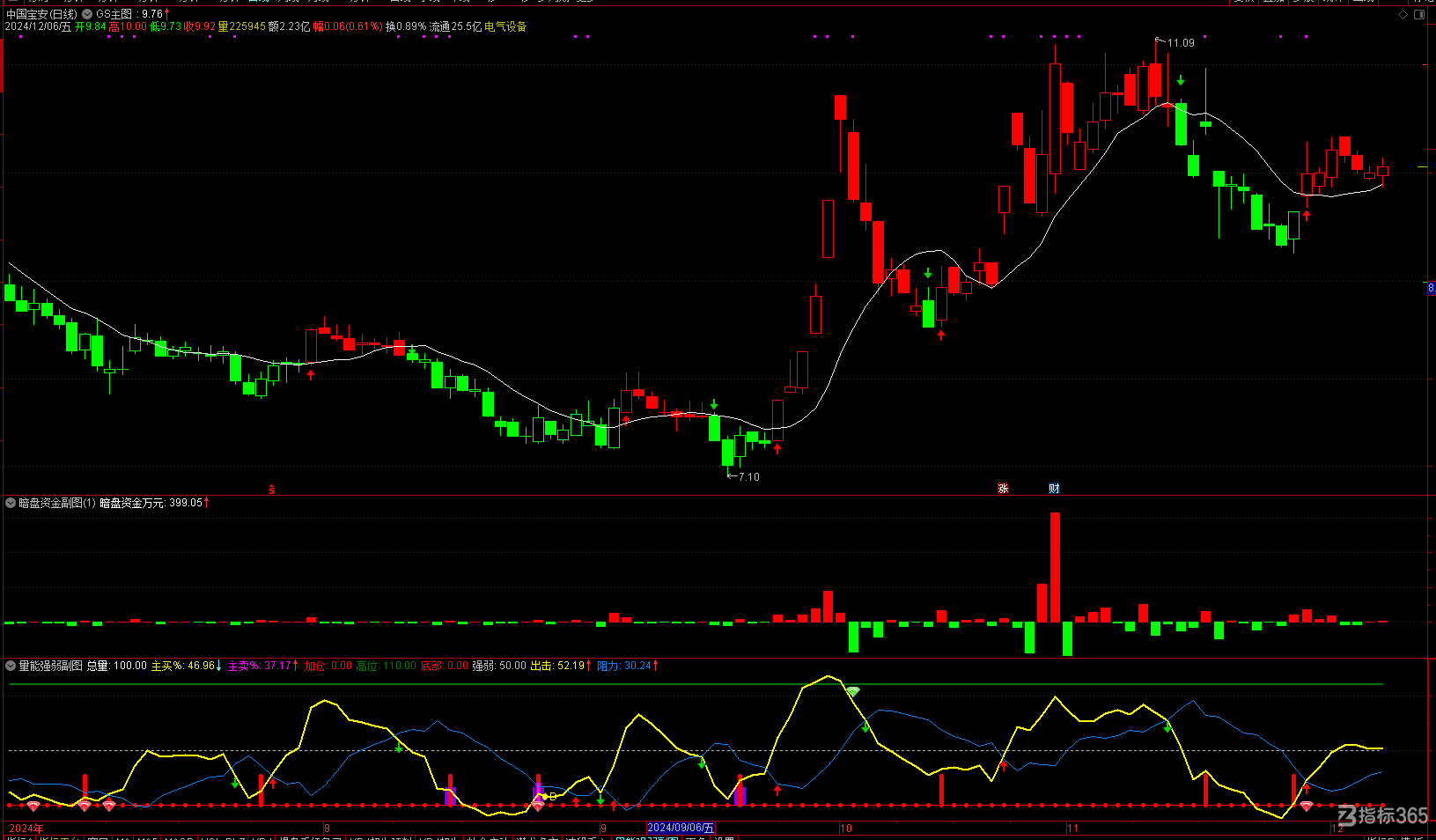
Task: Click the green heart marker atop the 量能强弱 peak
Action: click(853, 692)
